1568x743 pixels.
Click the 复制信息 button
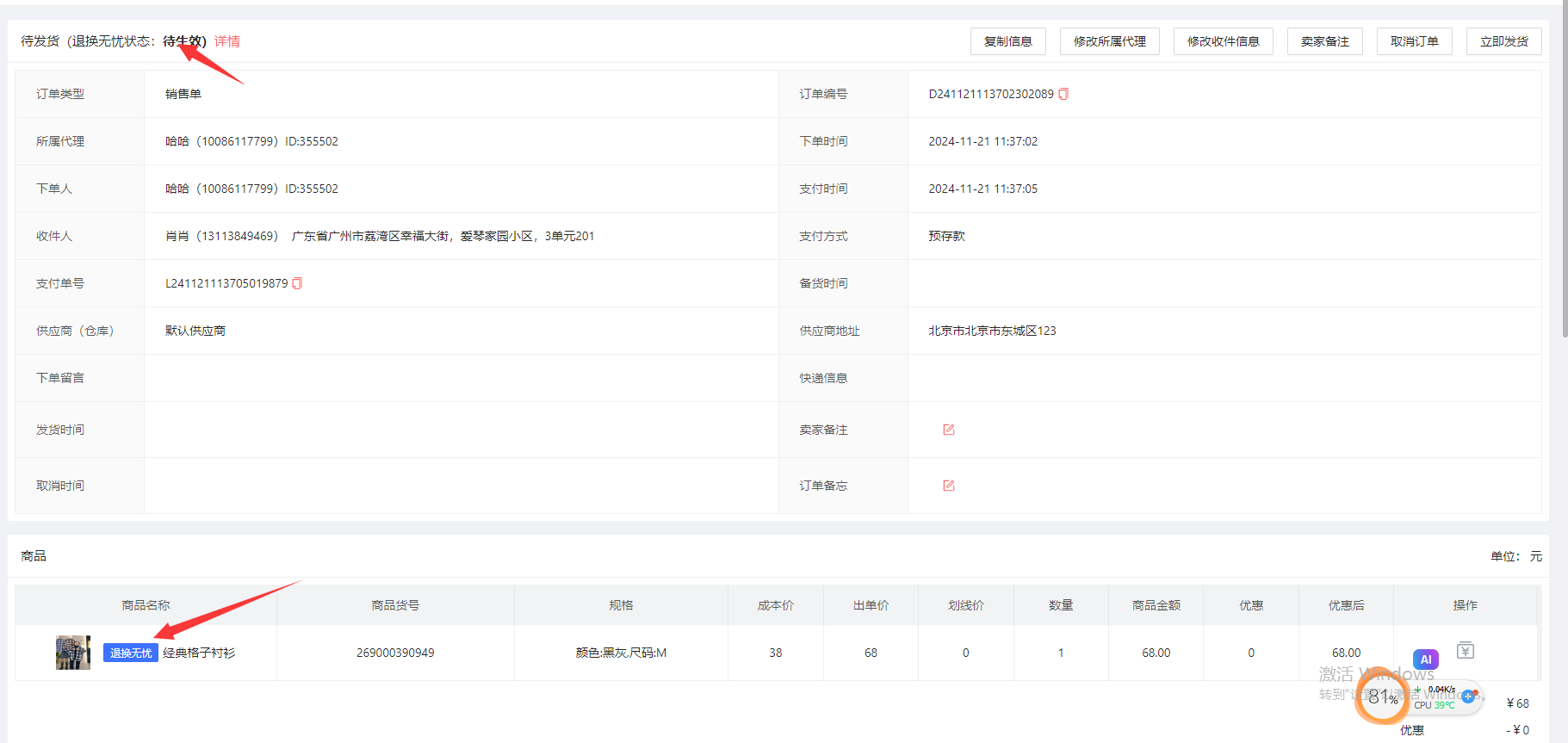(1007, 41)
